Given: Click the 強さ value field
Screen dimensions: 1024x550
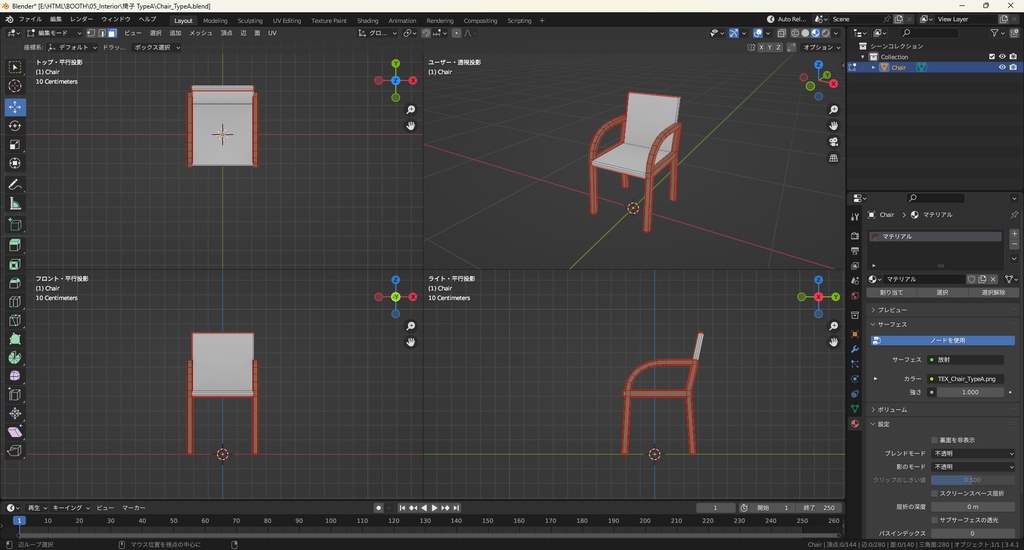Looking at the screenshot, I should [x=968, y=392].
